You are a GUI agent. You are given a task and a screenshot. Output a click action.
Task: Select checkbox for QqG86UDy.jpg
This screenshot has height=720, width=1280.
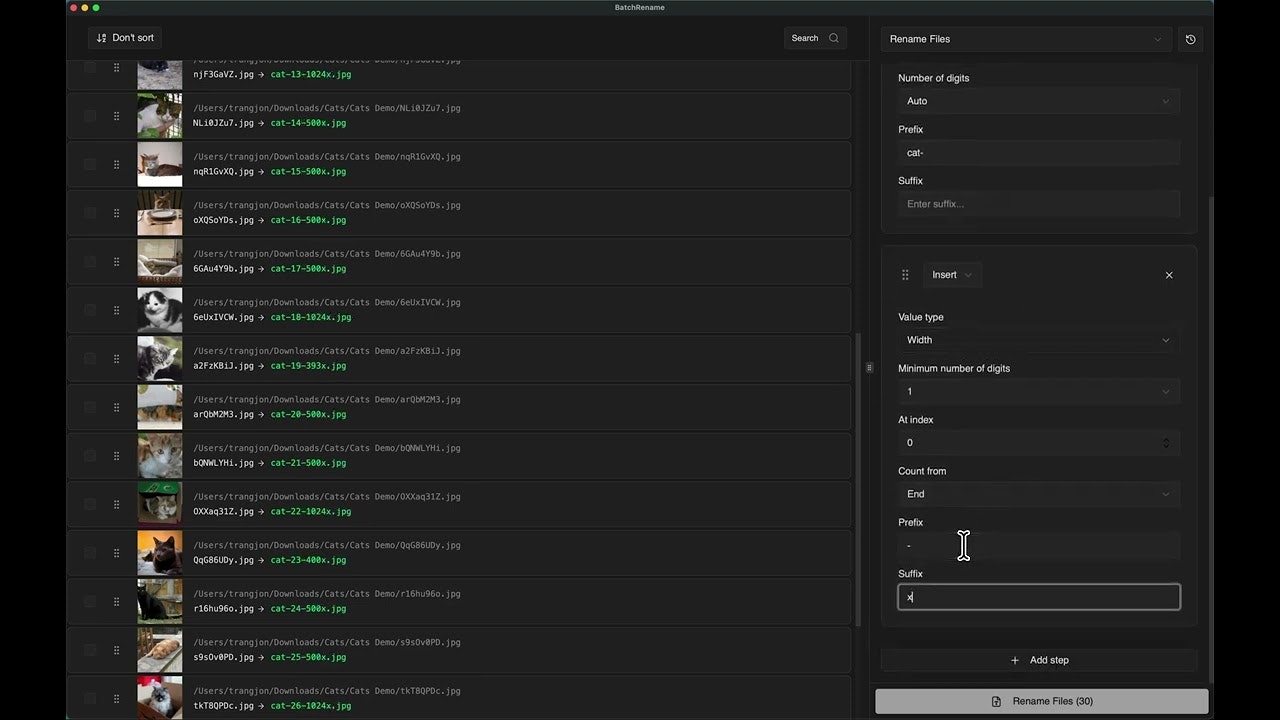(x=90, y=553)
